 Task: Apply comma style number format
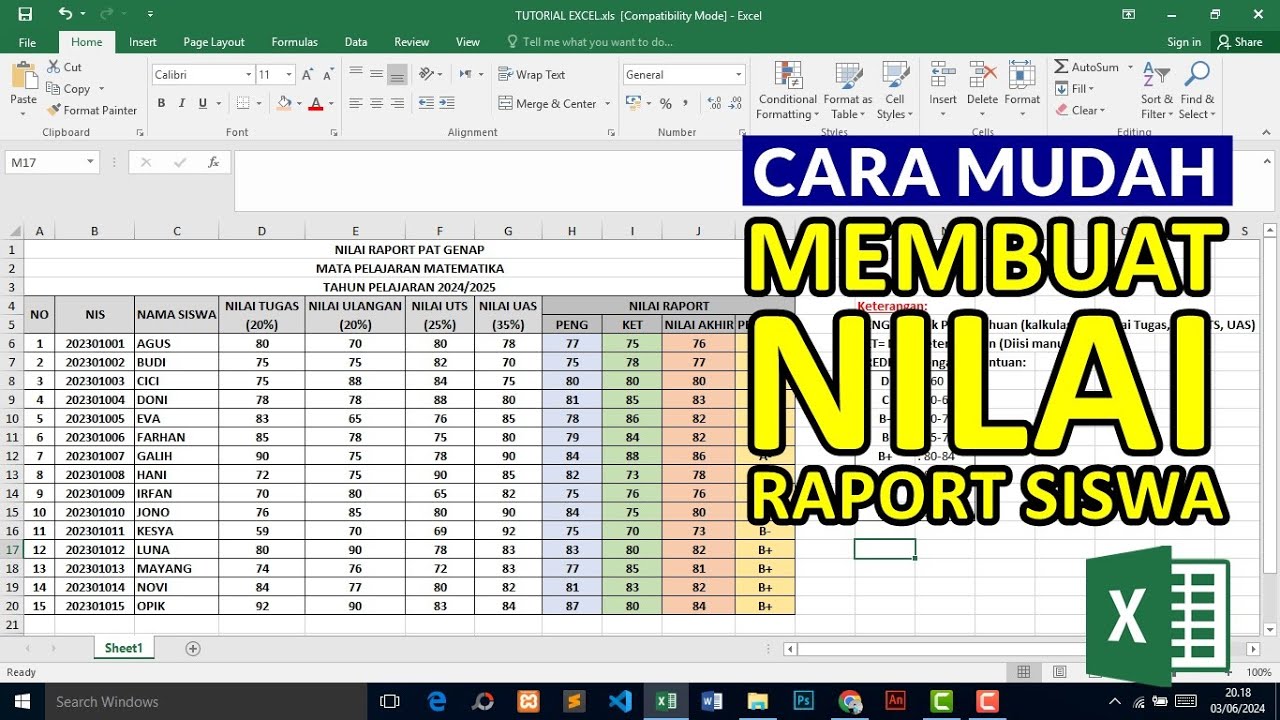[x=687, y=103]
